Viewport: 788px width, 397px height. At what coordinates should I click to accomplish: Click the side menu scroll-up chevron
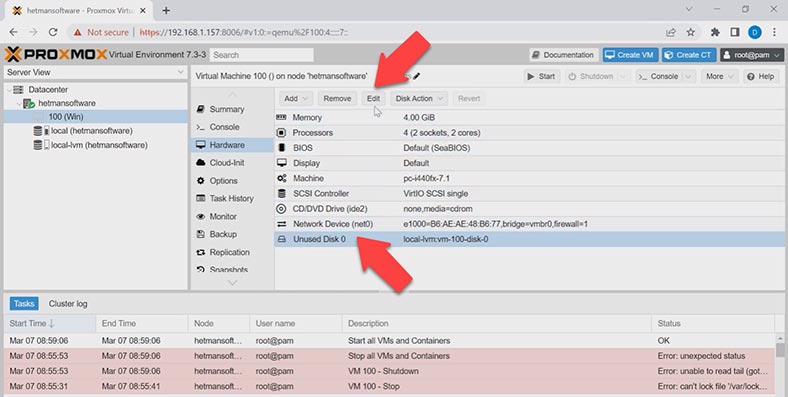pyautogui.click(x=232, y=94)
